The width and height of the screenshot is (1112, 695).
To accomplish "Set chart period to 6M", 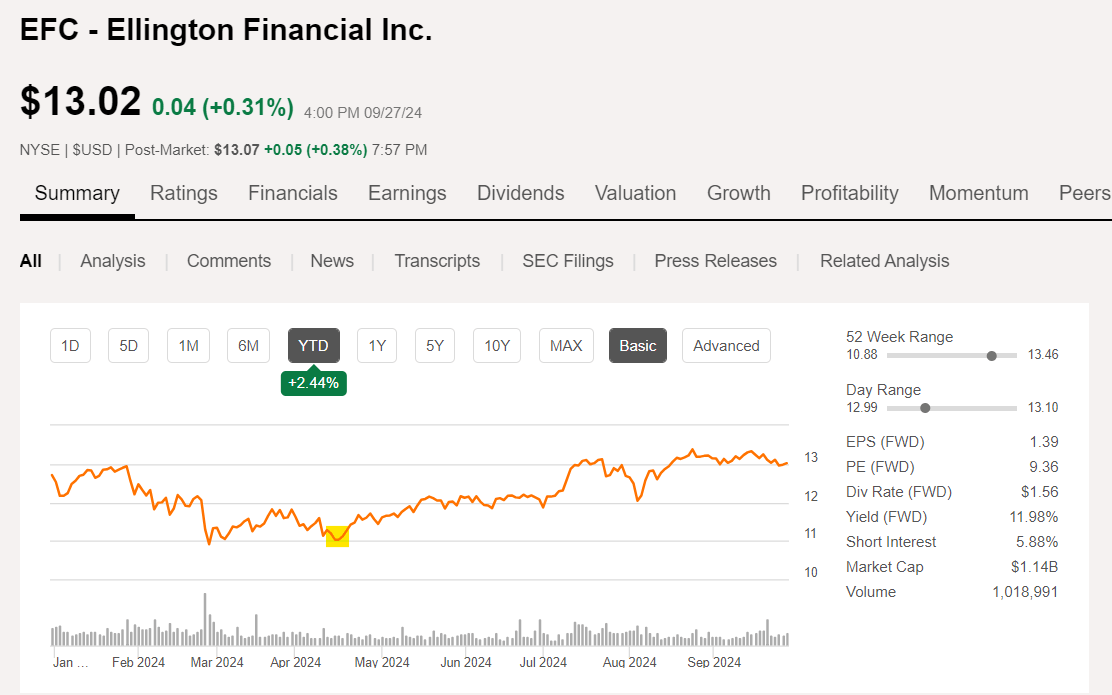I will (248, 346).
